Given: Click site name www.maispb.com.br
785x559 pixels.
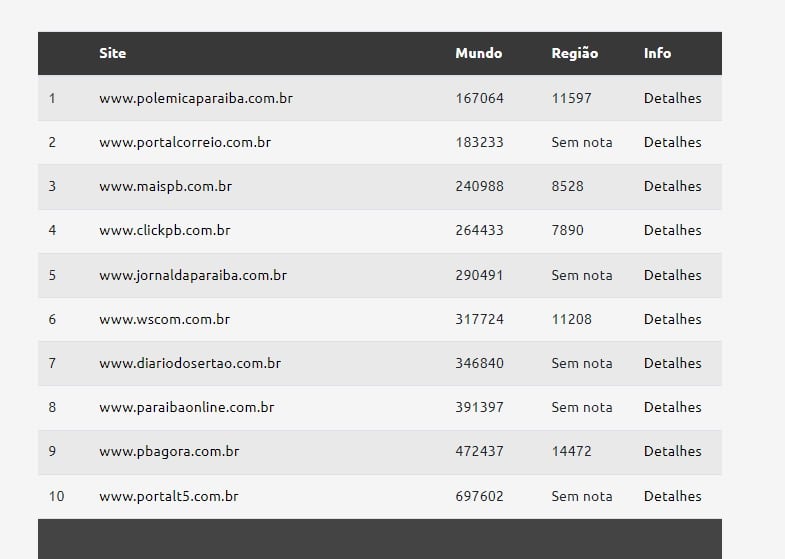Looking at the screenshot, I should point(165,187).
